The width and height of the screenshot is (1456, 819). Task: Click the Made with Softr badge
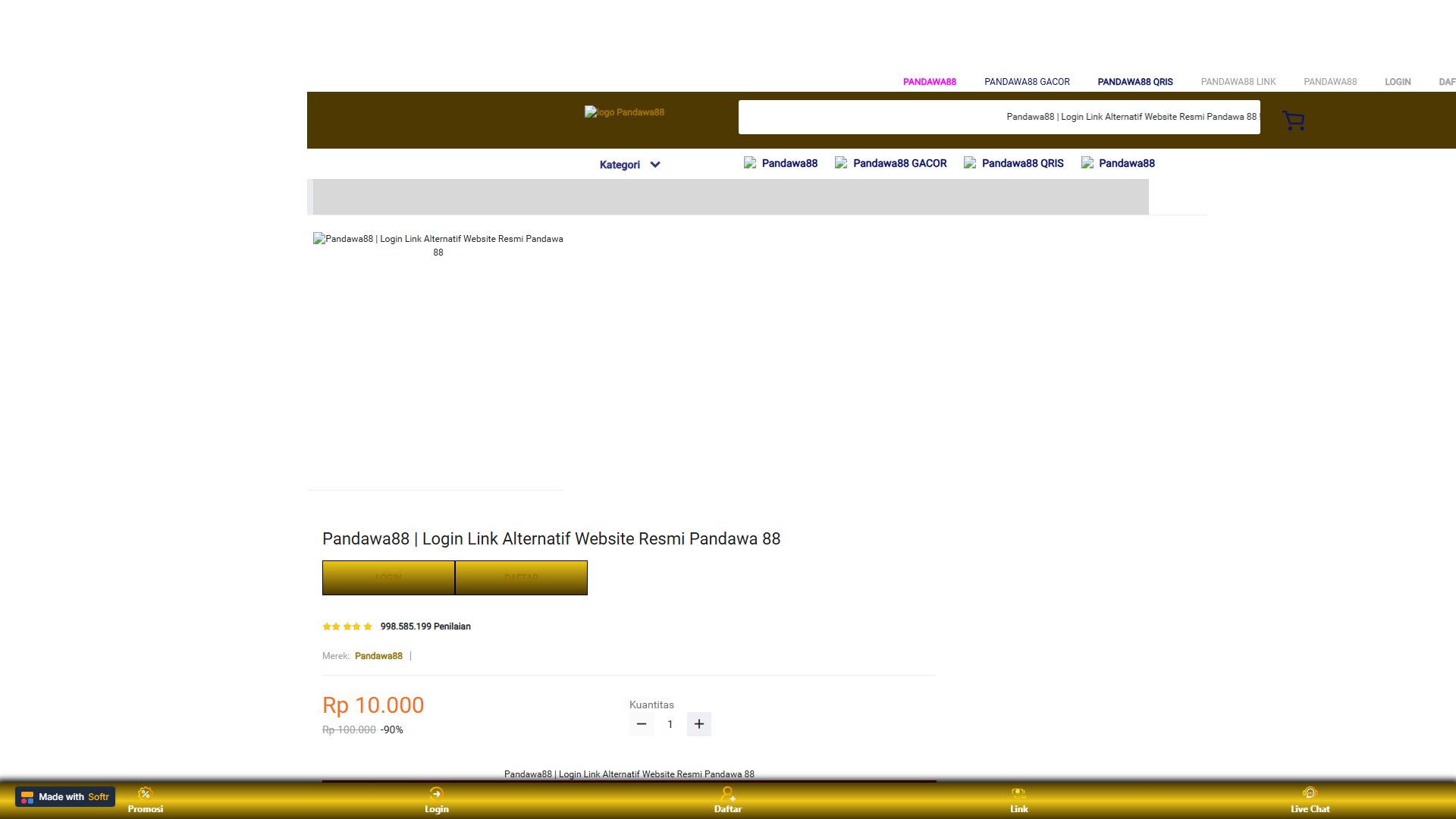65,797
